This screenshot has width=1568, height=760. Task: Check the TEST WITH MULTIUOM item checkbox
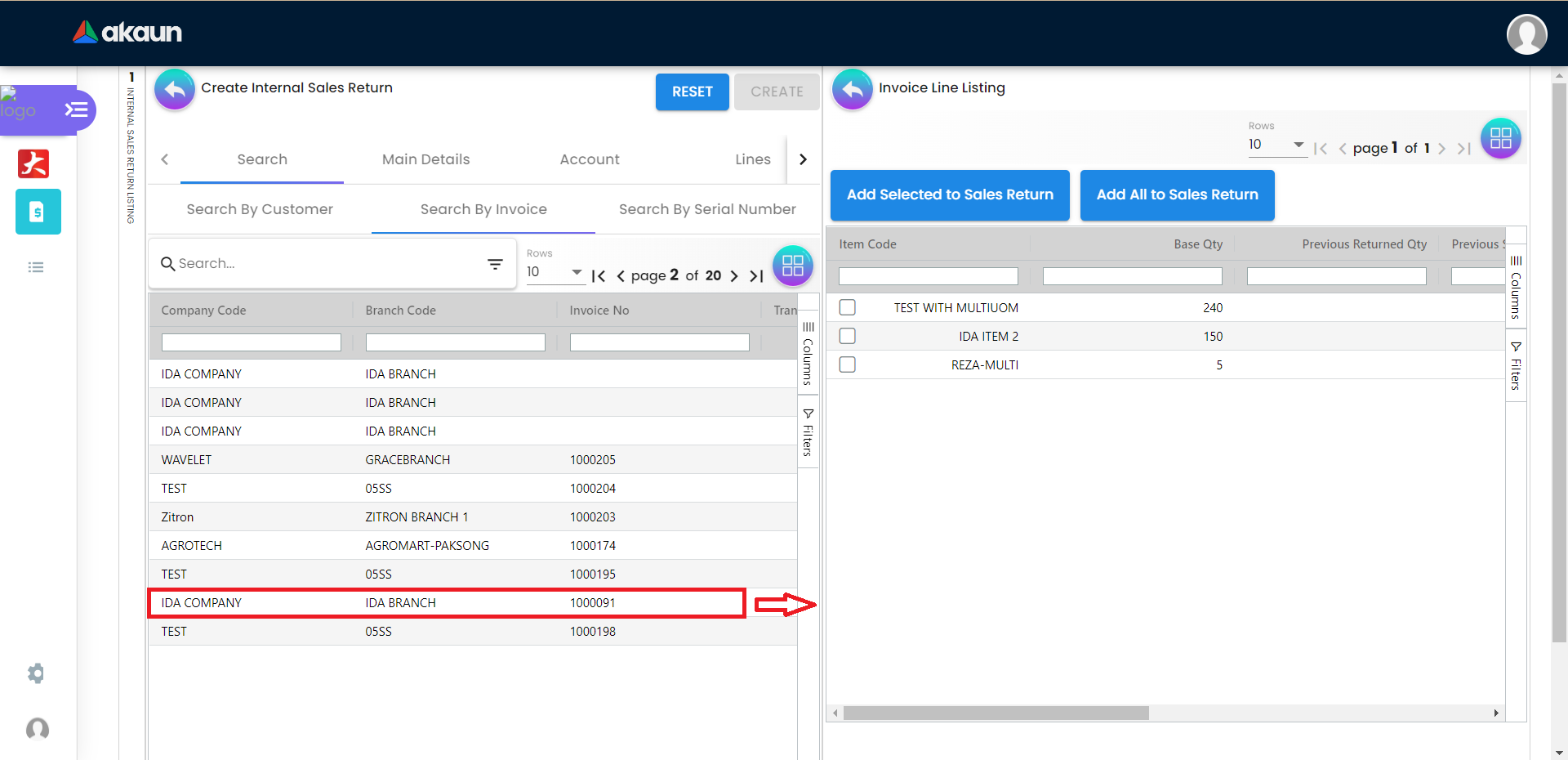[848, 307]
